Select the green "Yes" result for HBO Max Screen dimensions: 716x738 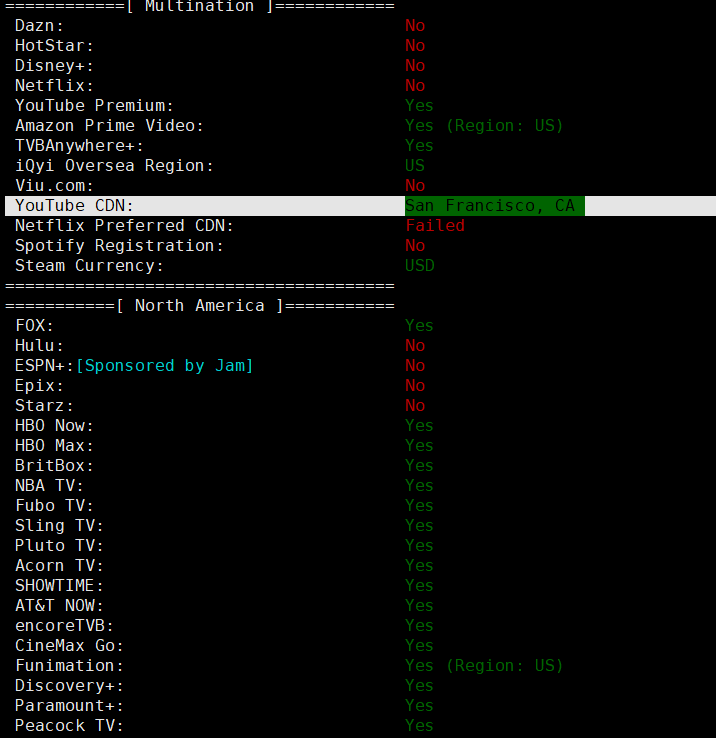point(419,446)
